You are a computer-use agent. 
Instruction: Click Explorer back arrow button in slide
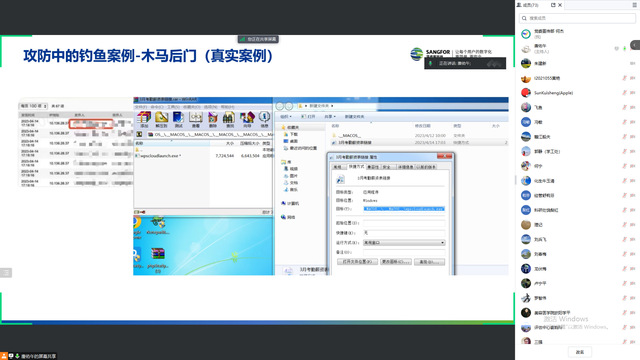(x=280, y=106)
